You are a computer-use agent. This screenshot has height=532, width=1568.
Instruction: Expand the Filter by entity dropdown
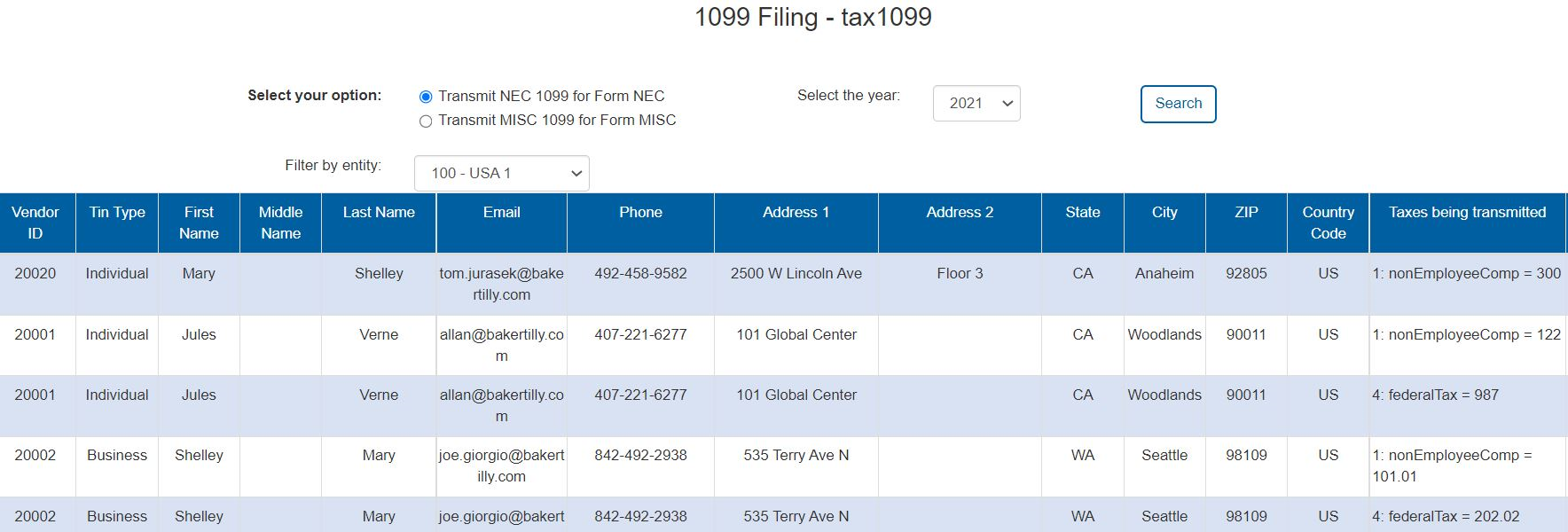coord(501,174)
